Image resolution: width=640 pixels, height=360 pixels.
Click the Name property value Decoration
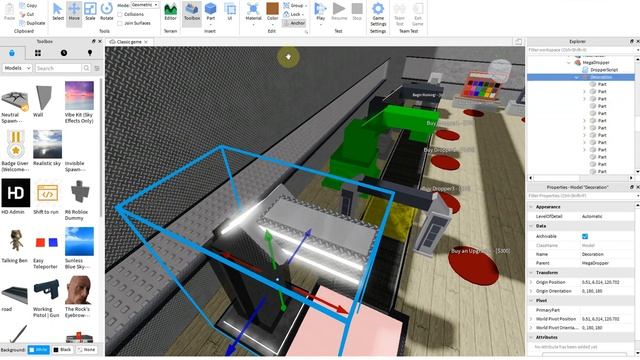(593, 254)
